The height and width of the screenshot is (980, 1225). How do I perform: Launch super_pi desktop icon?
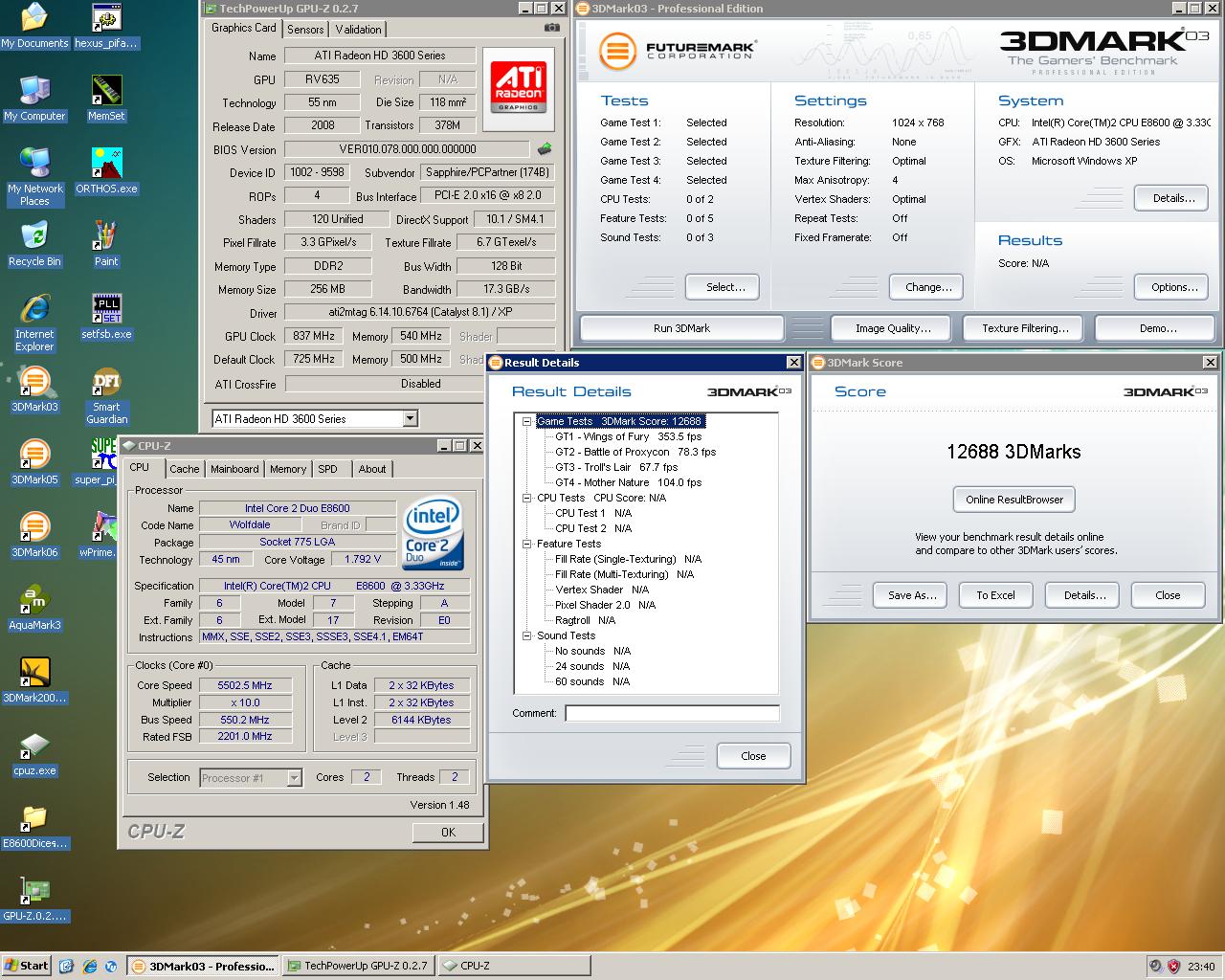(96, 463)
